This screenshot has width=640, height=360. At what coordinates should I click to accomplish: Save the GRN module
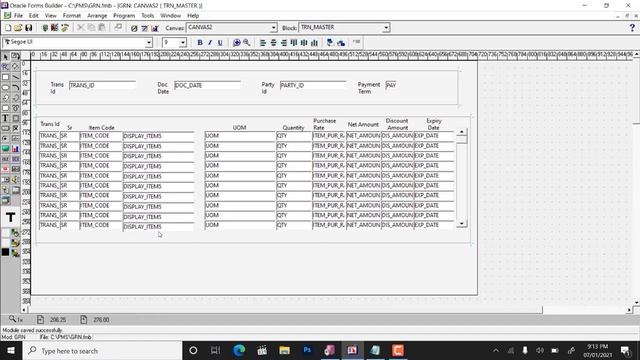point(29,28)
